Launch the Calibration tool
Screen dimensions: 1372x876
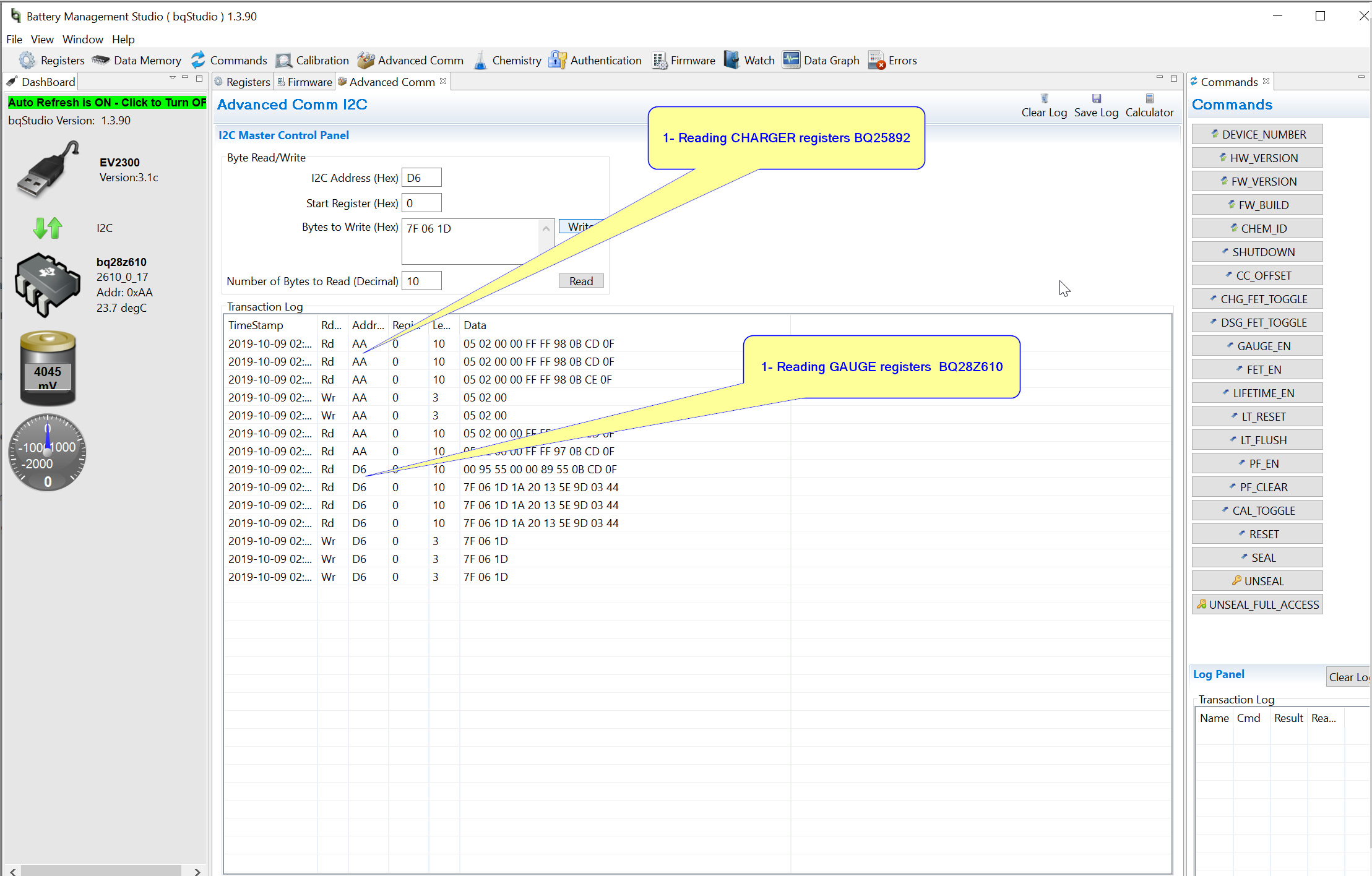(313, 60)
